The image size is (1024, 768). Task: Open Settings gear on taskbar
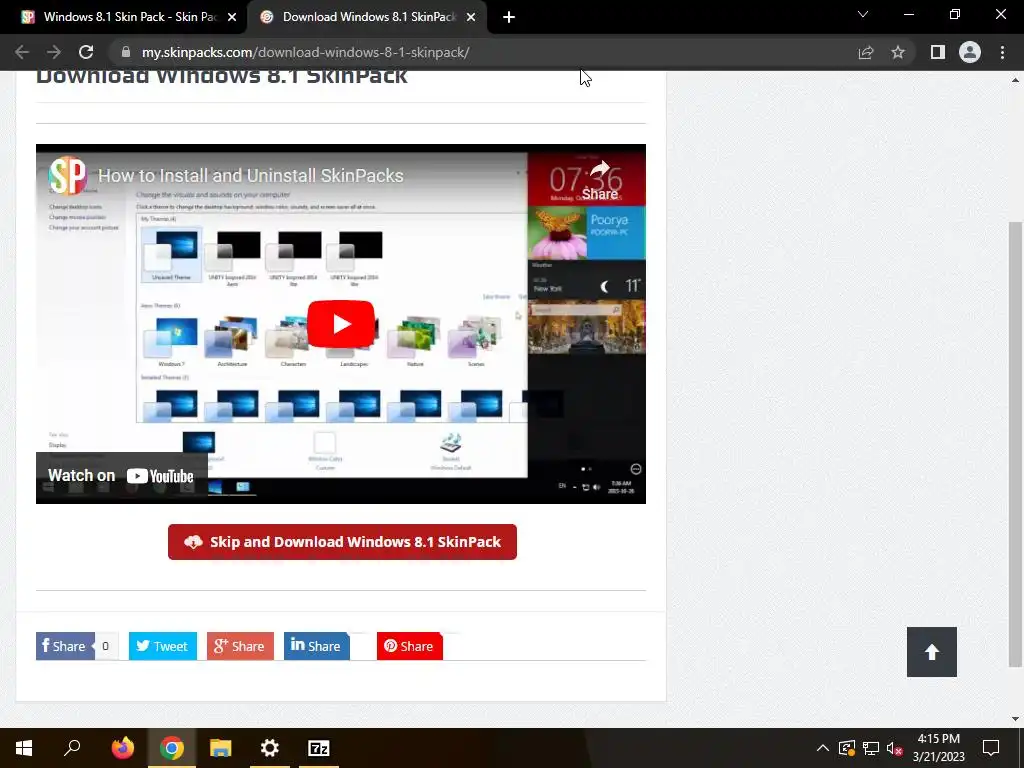270,748
